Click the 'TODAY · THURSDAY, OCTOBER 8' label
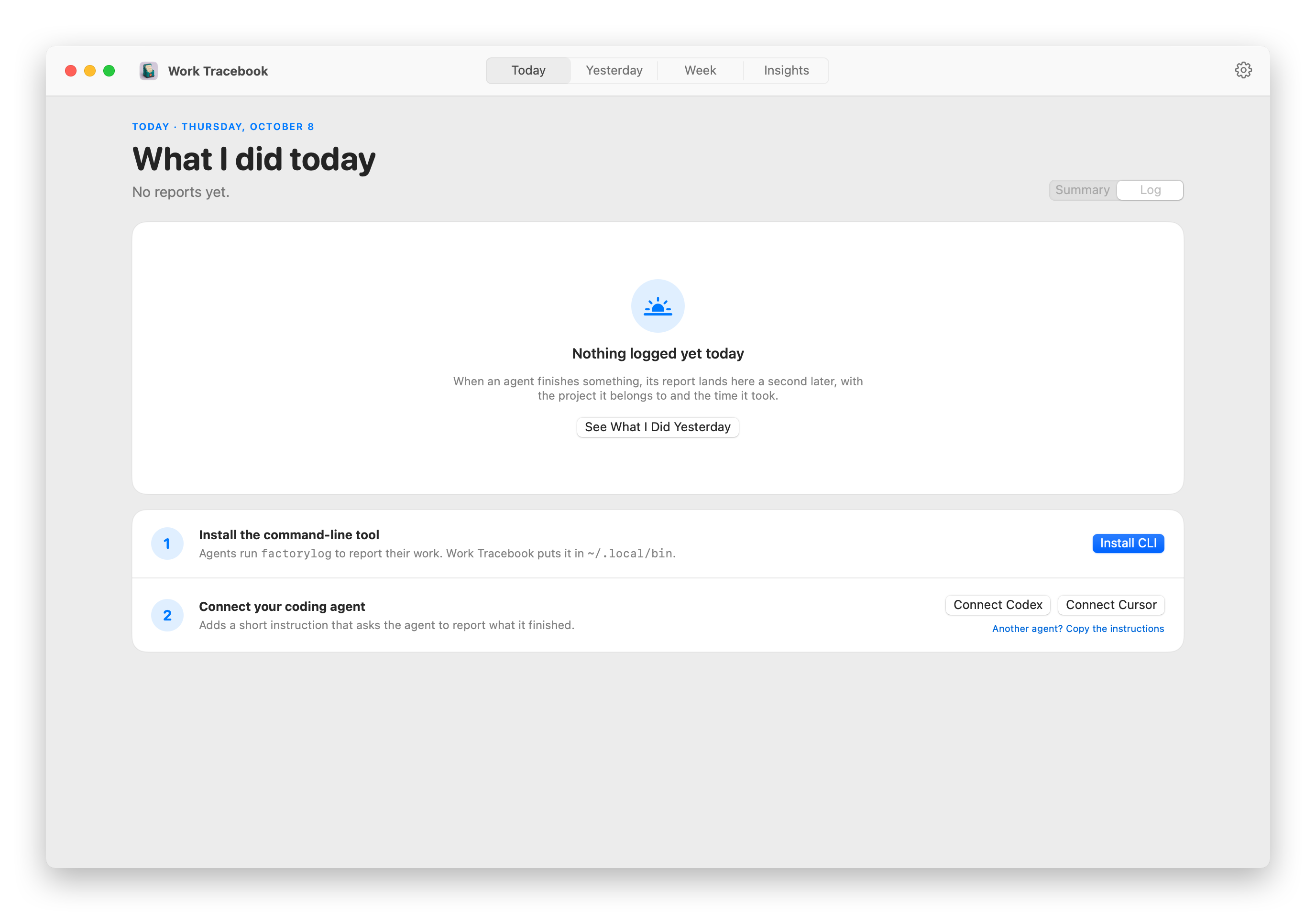The width and height of the screenshot is (1316, 914). coord(223,127)
